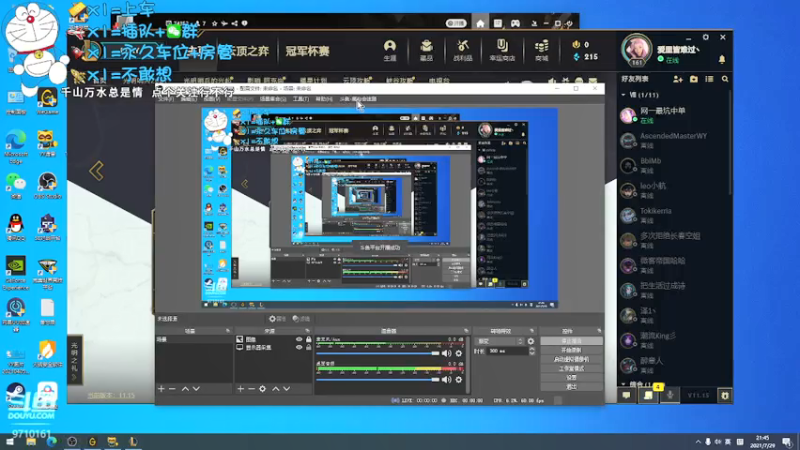
Task: Click the 设置 button in OBS controls
Action: [x=571, y=378]
